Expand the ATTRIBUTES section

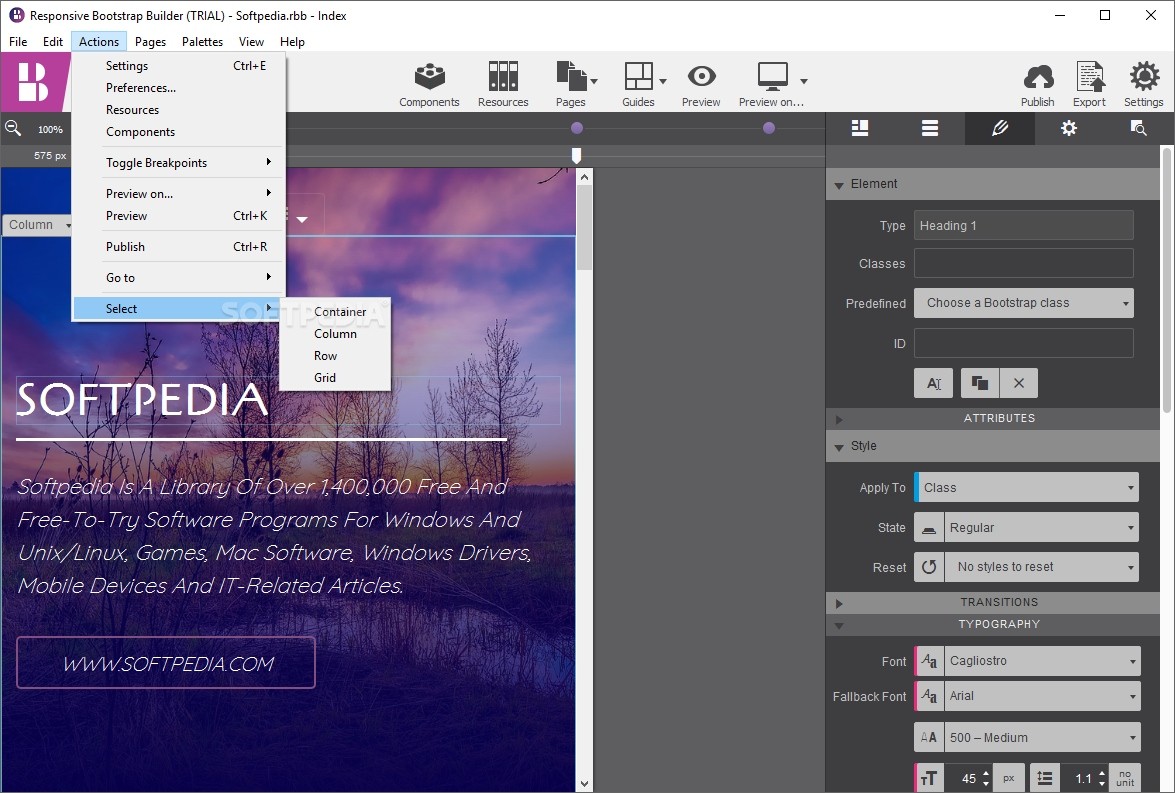tap(839, 419)
